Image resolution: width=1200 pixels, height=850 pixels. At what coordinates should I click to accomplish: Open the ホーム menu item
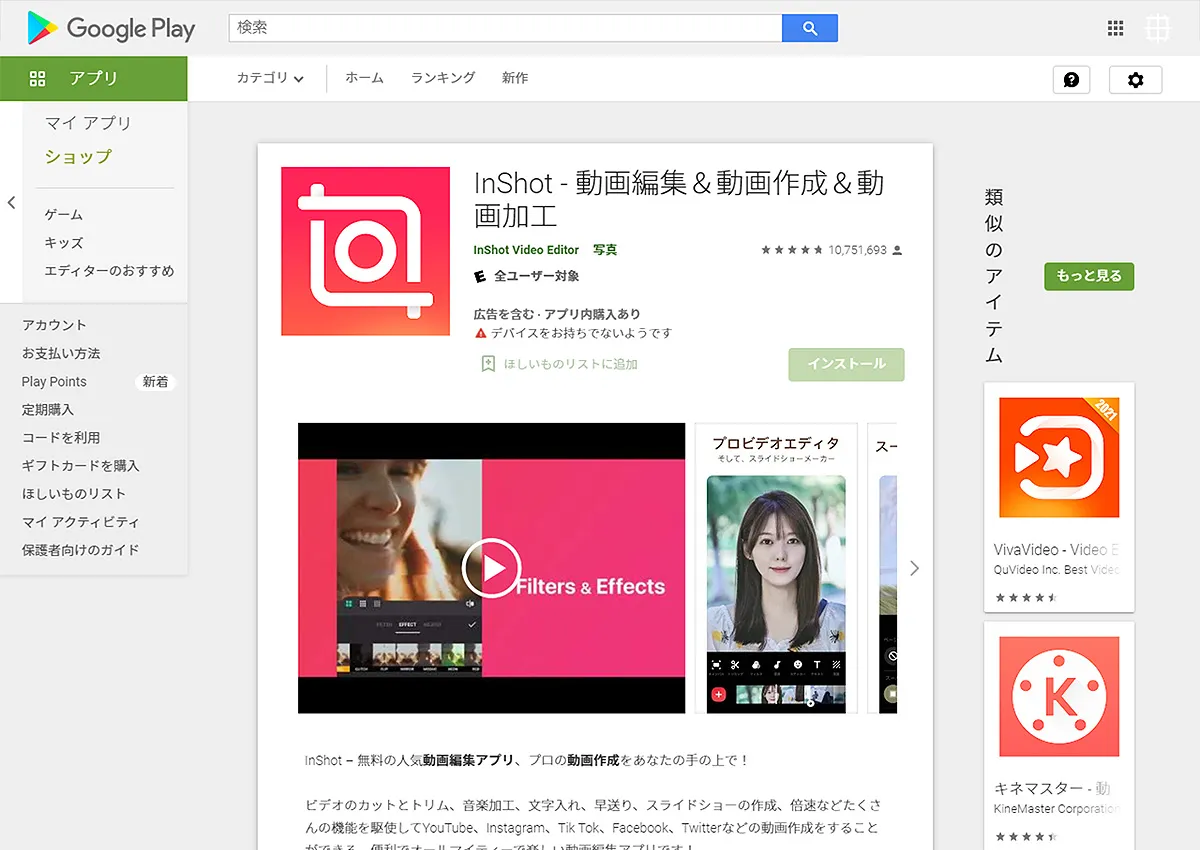364,77
